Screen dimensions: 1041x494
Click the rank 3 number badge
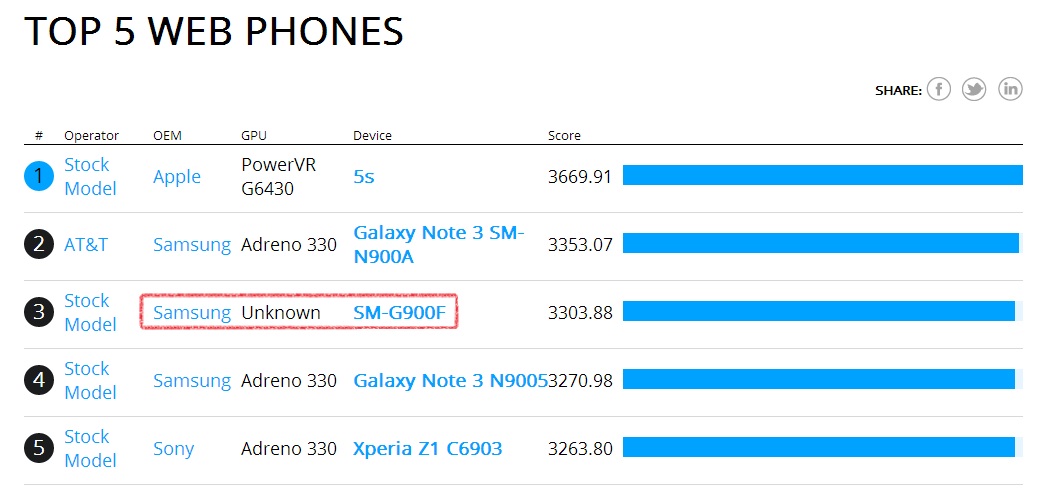coord(38,313)
